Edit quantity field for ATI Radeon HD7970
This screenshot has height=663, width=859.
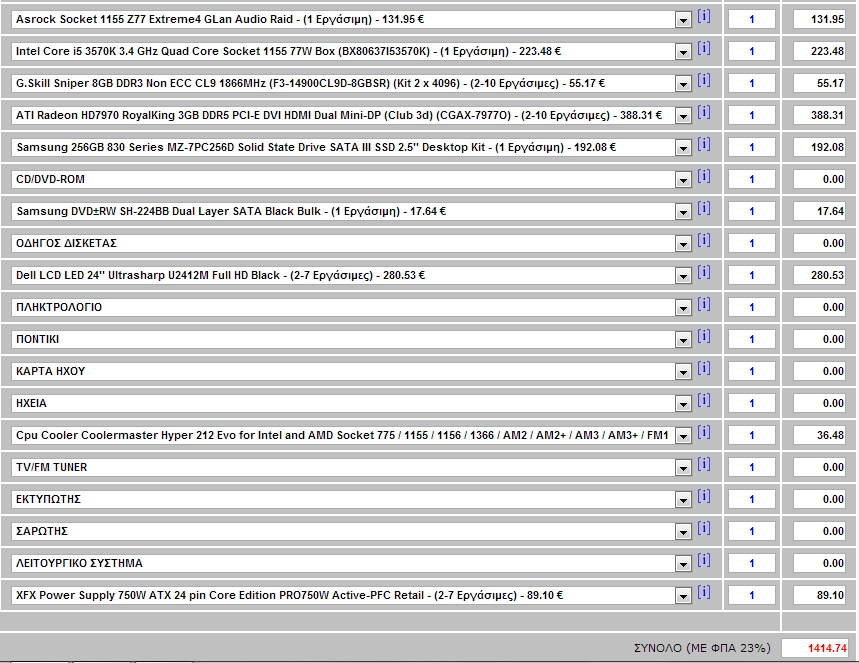coord(752,115)
